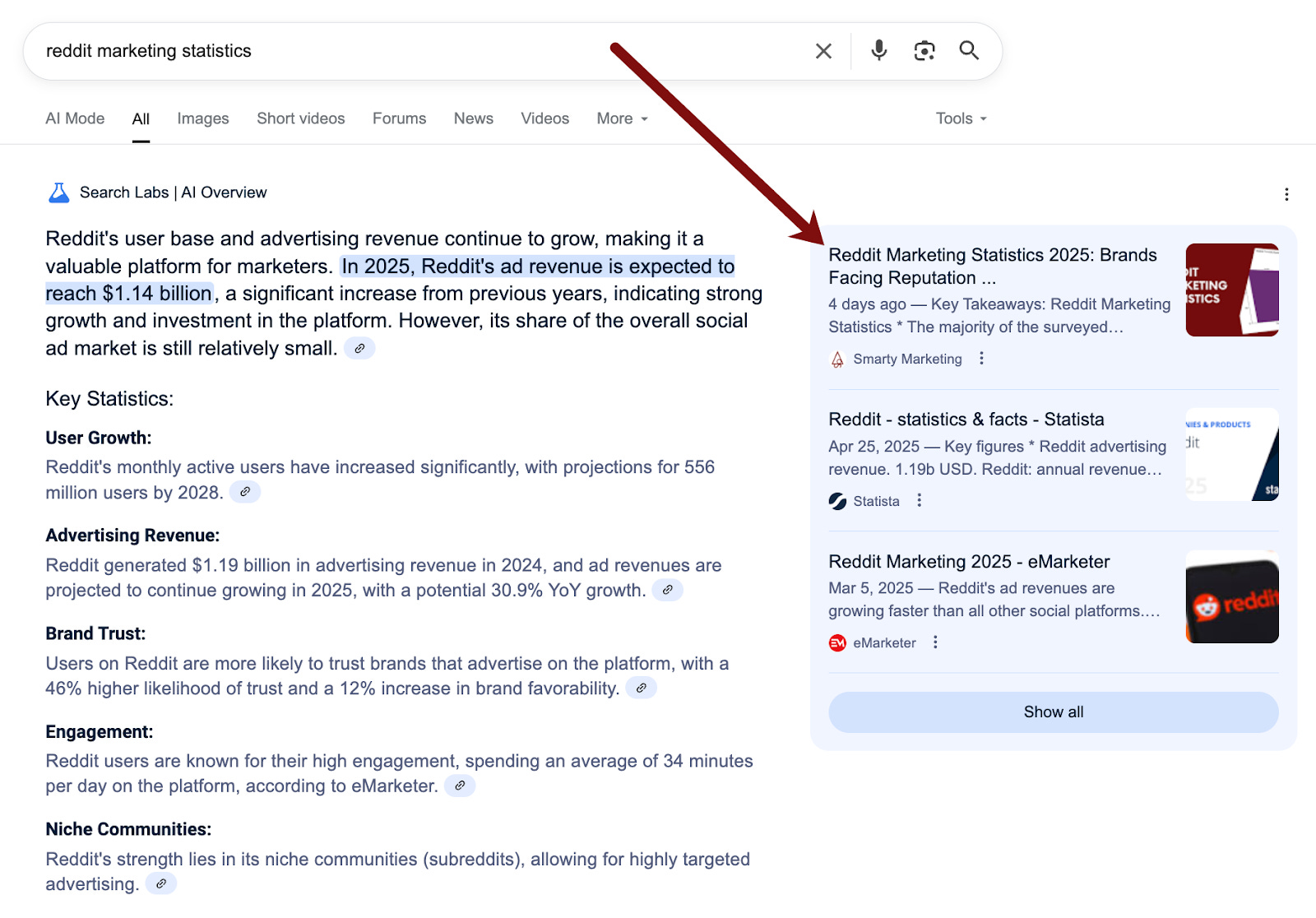
Task: Click the 'Apr 25, 2025 — Key figures' snippet
Action: 997,458
